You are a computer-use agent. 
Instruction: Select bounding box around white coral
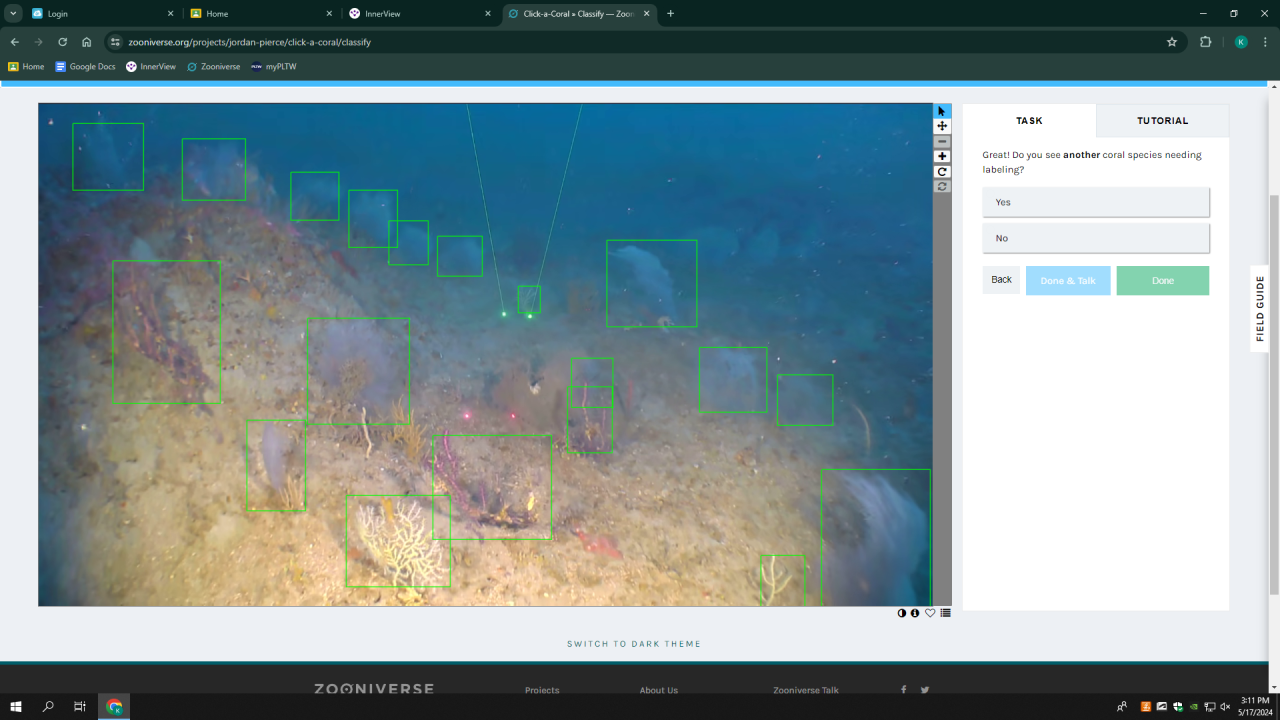[398, 541]
